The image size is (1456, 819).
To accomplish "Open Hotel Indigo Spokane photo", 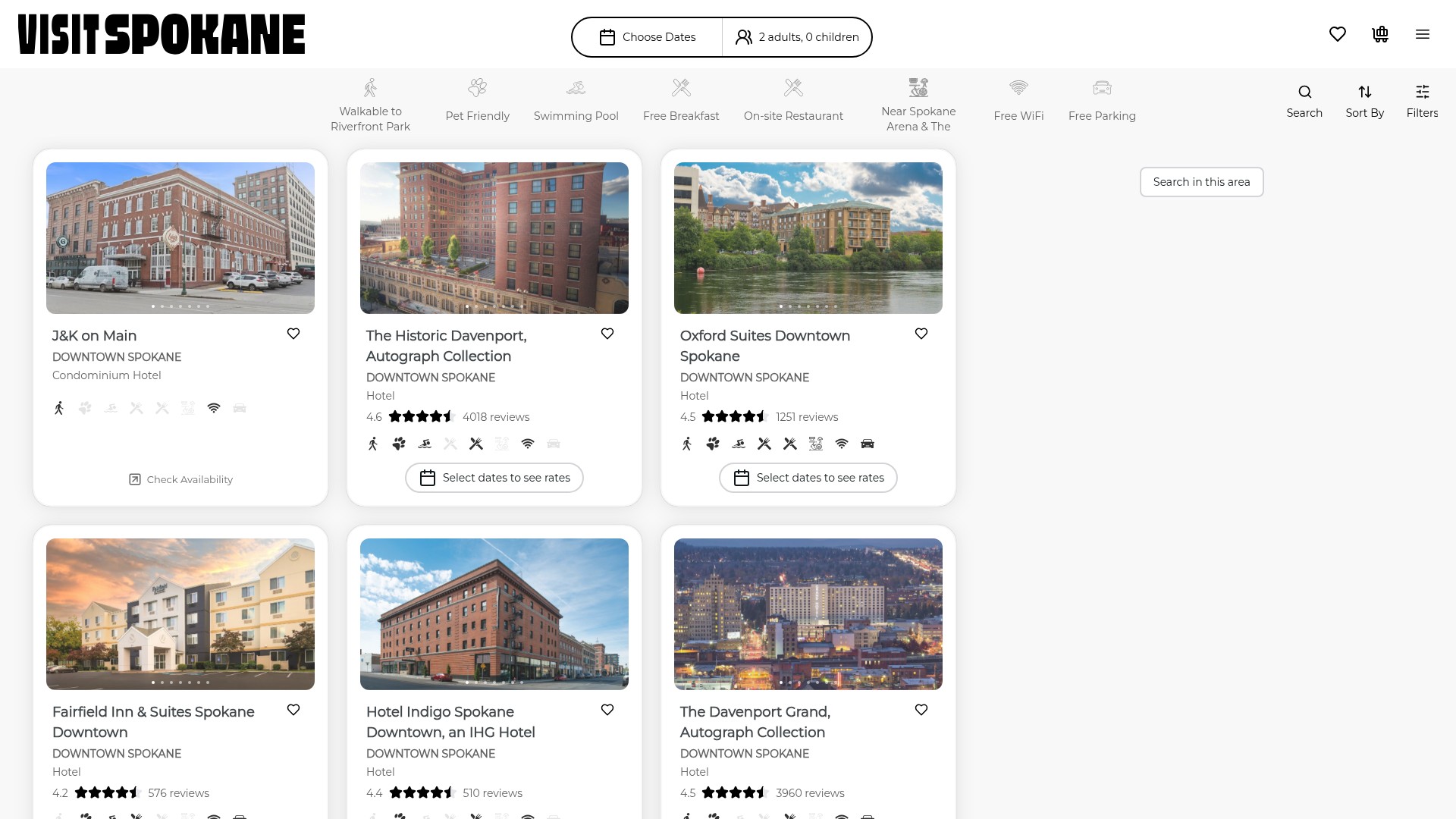I will pos(494,614).
